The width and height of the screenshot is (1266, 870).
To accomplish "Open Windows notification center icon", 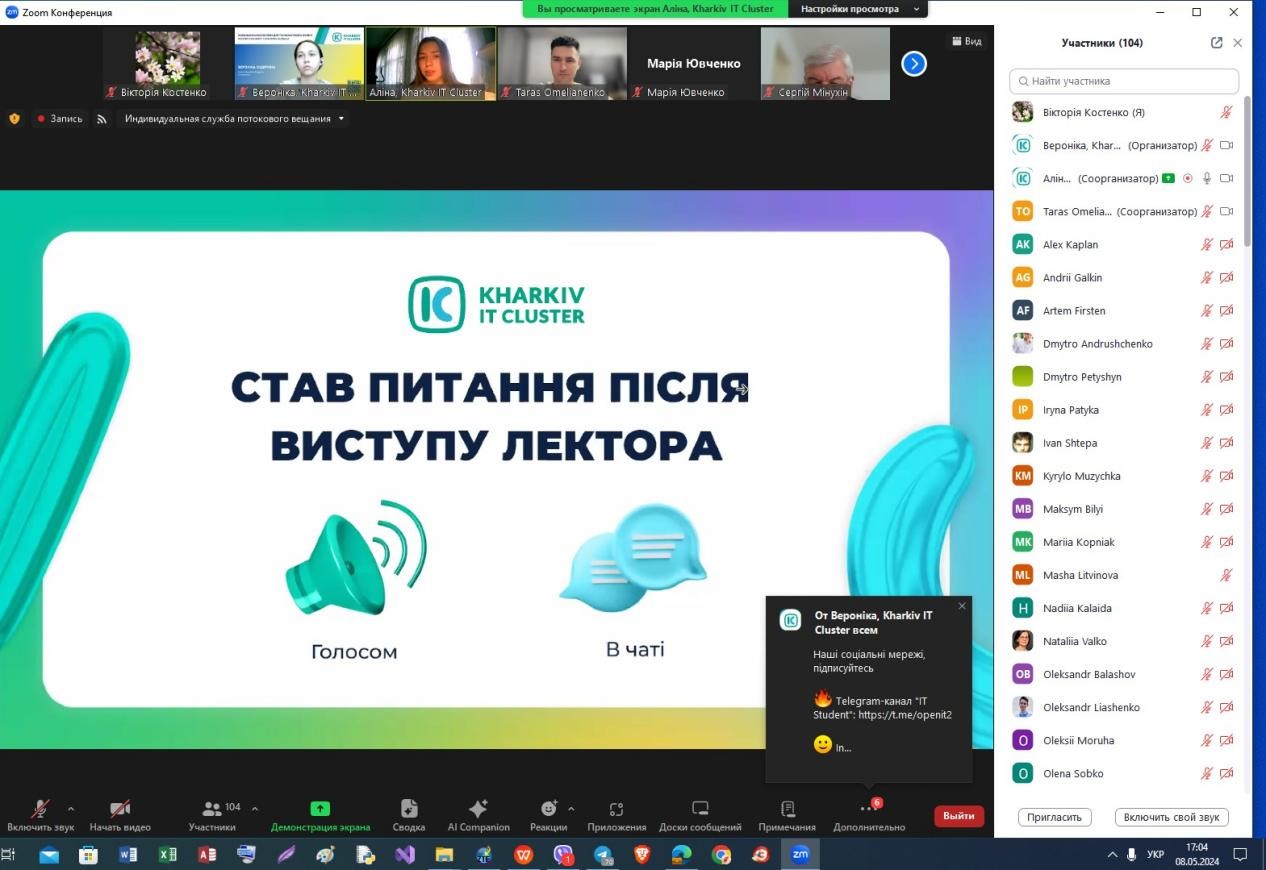I will (x=1240, y=855).
